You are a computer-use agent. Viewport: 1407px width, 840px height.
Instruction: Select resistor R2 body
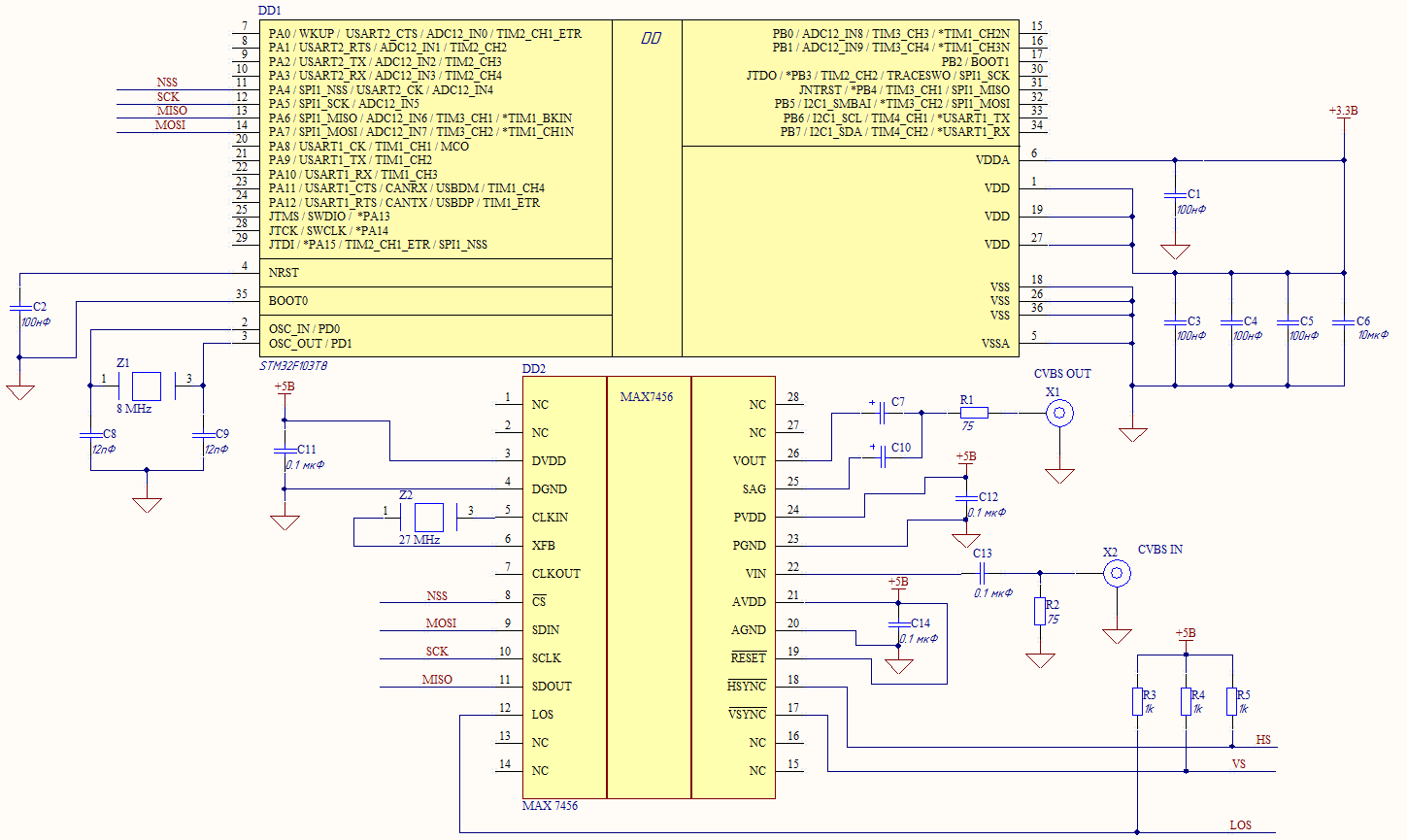coord(1040,611)
